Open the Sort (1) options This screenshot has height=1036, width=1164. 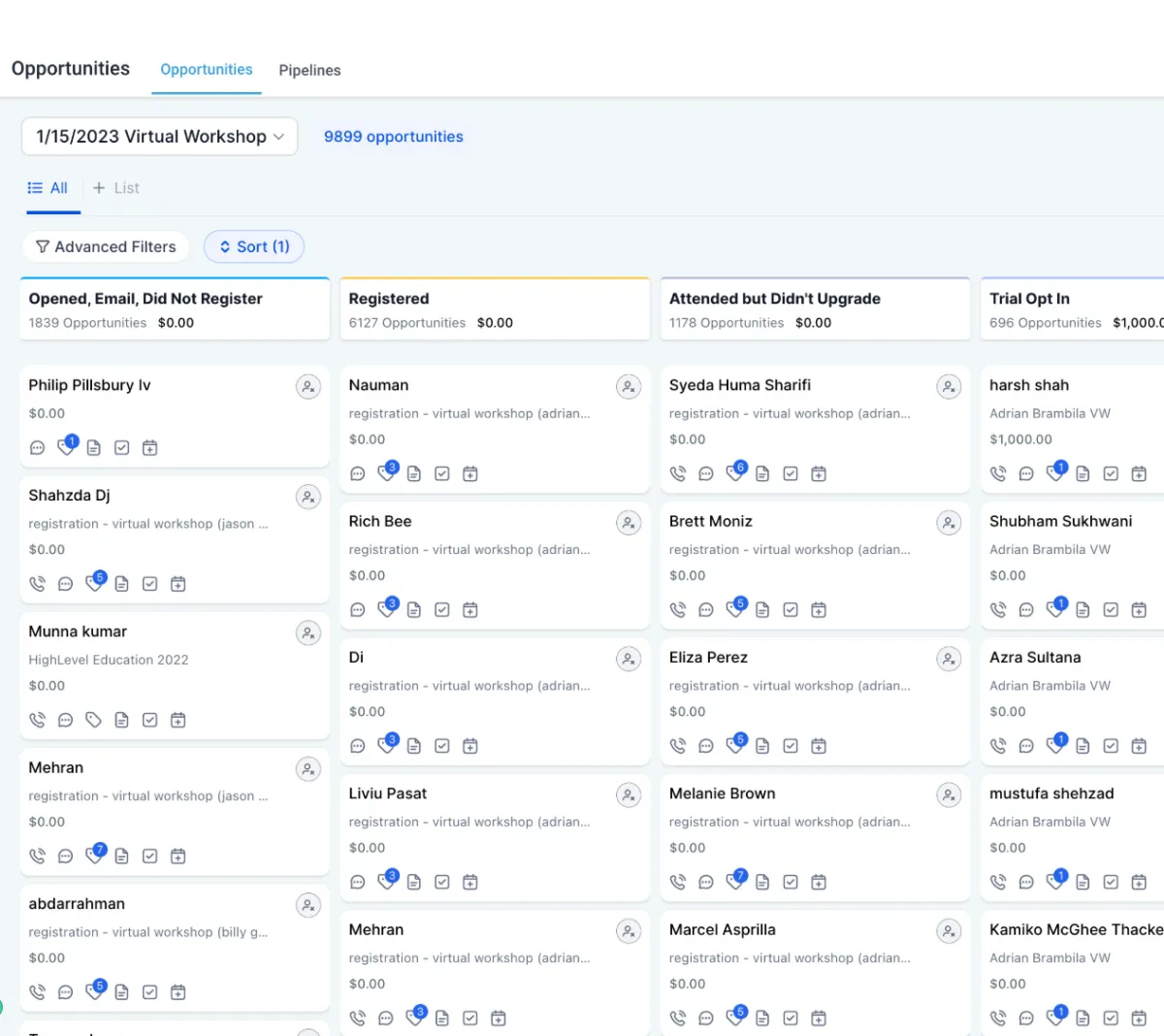click(254, 247)
